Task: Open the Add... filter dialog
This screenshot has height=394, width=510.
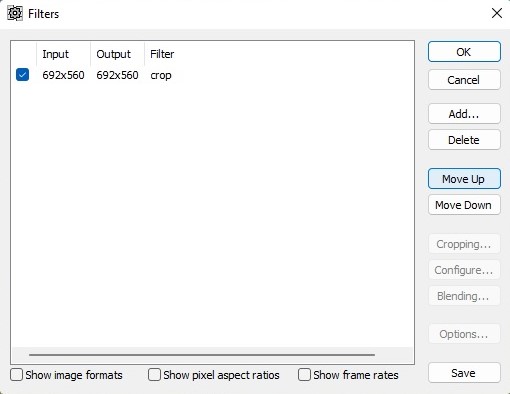Action: click(464, 114)
